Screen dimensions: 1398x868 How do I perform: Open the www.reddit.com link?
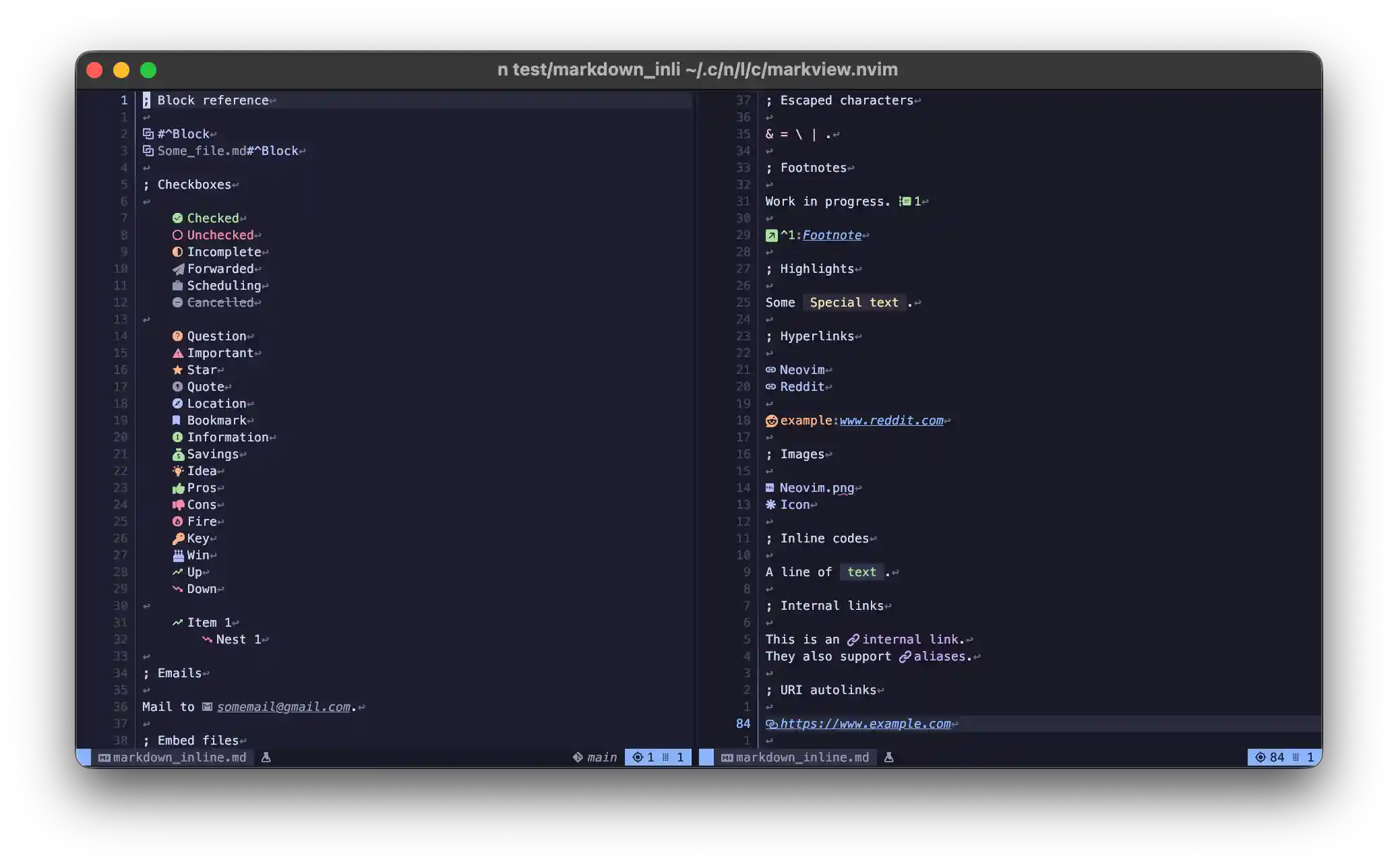(891, 421)
